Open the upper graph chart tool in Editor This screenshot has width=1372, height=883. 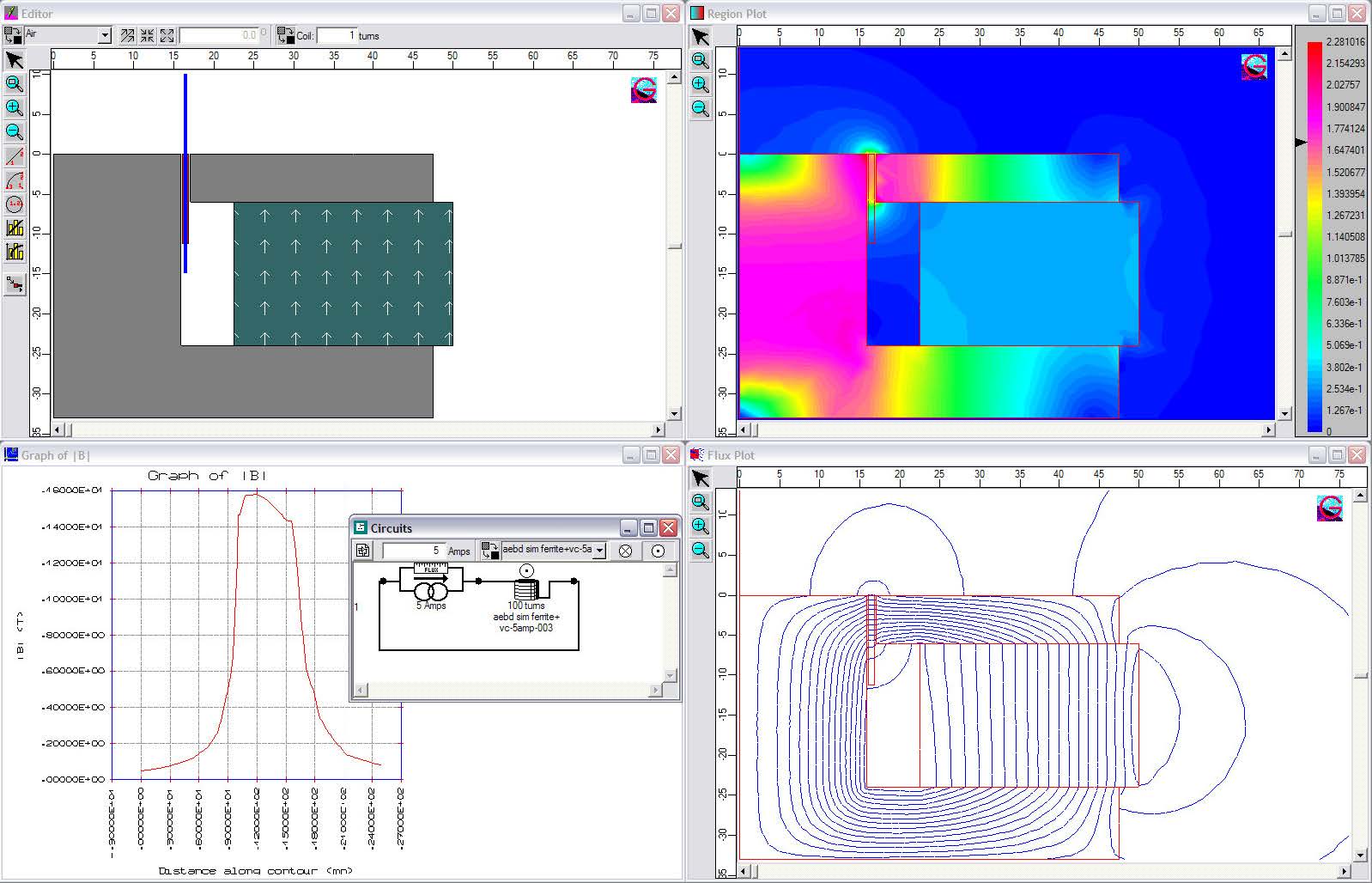click(15, 228)
